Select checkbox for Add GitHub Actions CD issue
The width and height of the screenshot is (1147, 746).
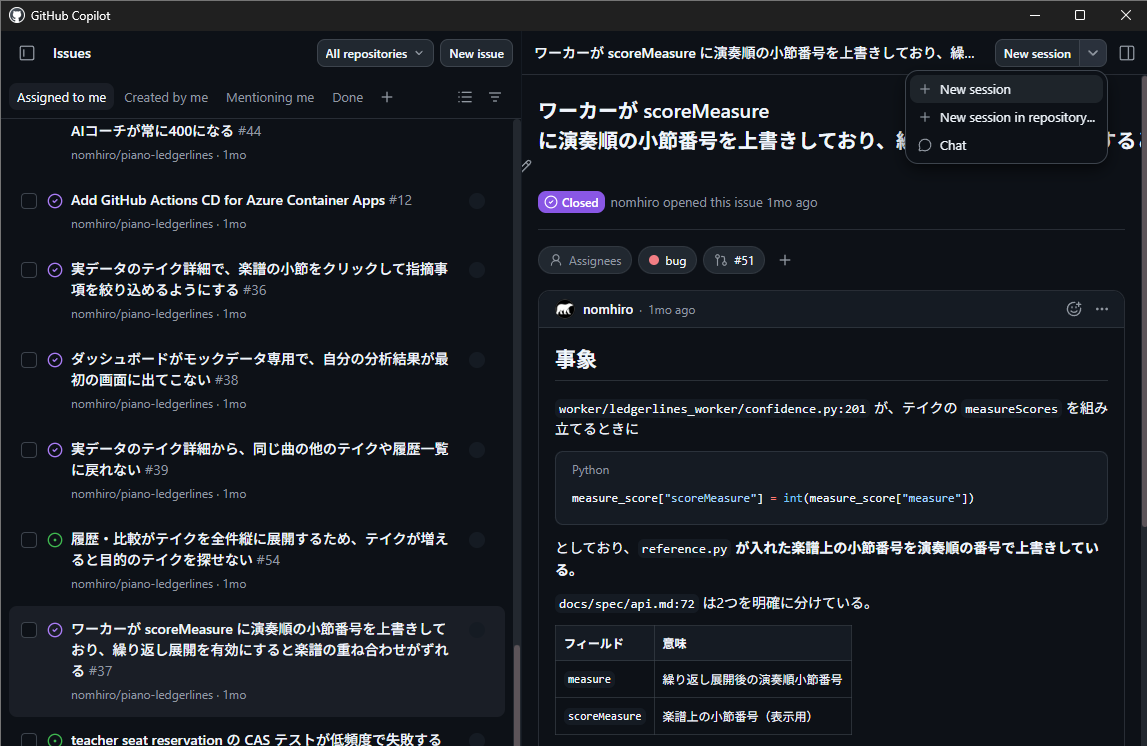[x=29, y=201]
